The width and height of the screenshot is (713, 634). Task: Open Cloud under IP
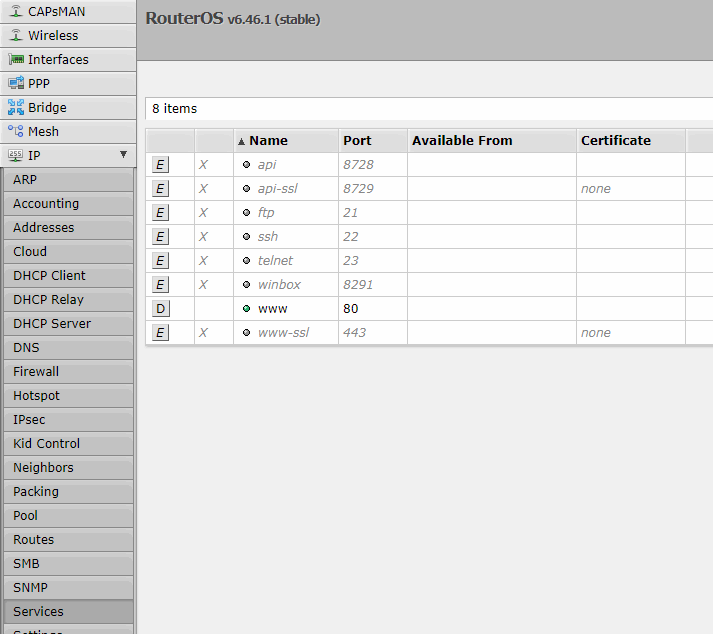(x=68, y=252)
